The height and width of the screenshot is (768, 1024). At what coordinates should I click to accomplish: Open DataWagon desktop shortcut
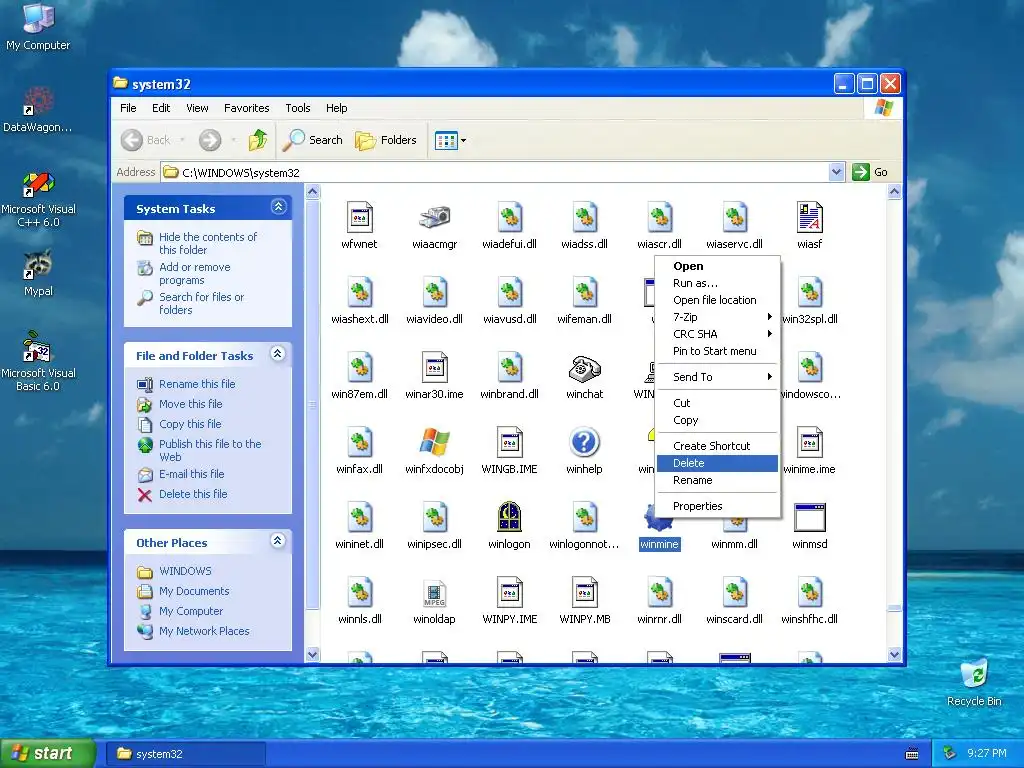click(38, 110)
